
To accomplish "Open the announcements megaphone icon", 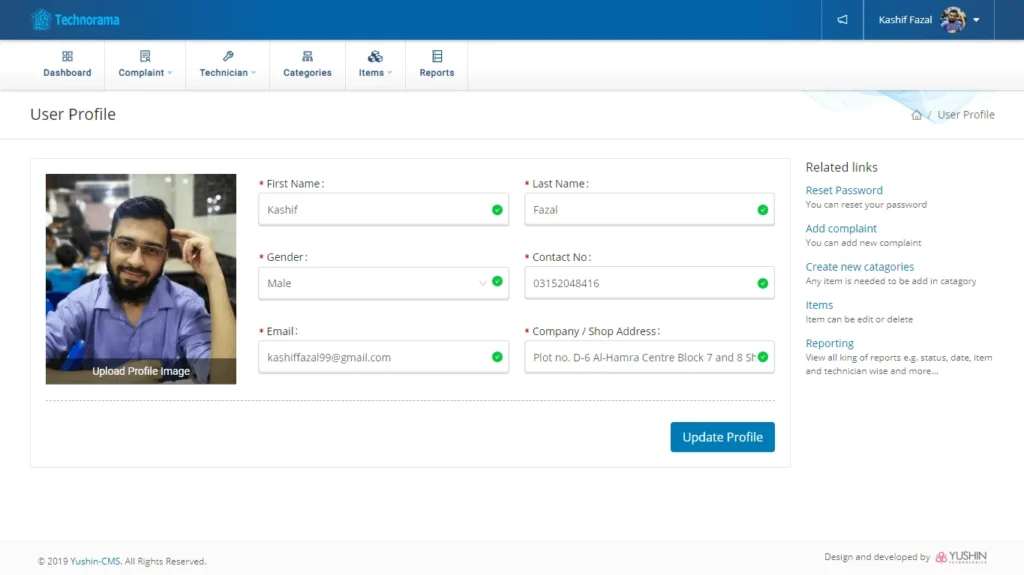I will (843, 20).
